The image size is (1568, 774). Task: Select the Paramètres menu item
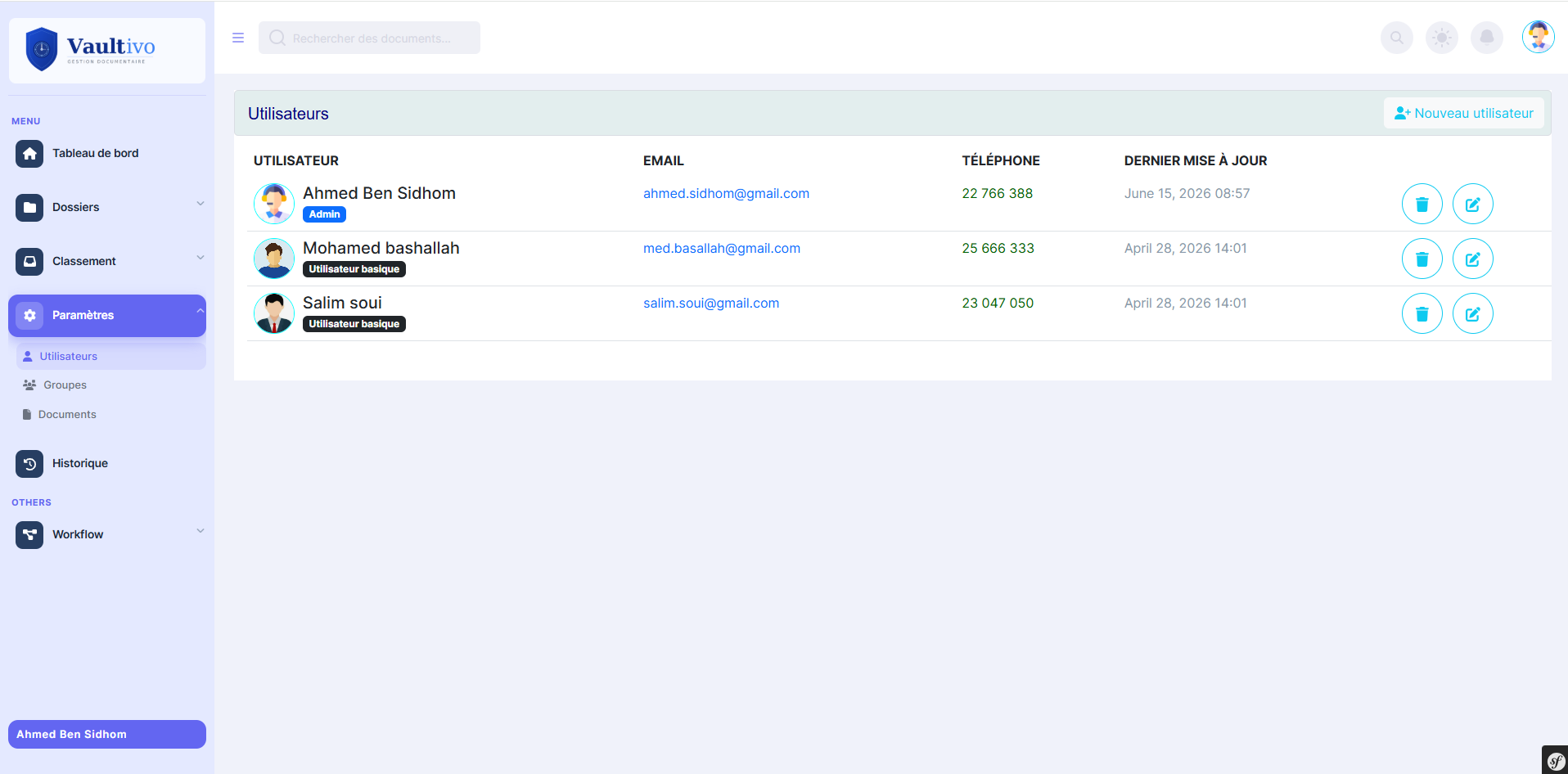click(x=107, y=315)
